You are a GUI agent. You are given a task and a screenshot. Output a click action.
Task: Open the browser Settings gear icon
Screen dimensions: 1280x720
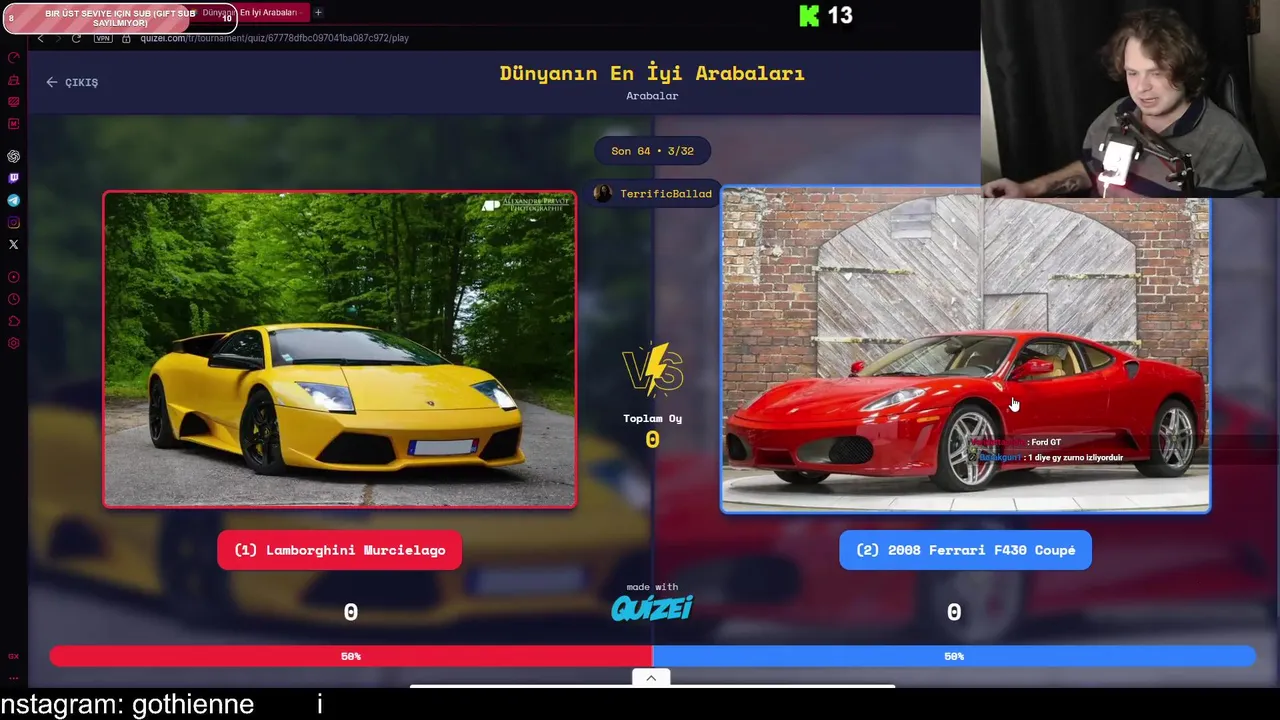[x=13, y=343]
